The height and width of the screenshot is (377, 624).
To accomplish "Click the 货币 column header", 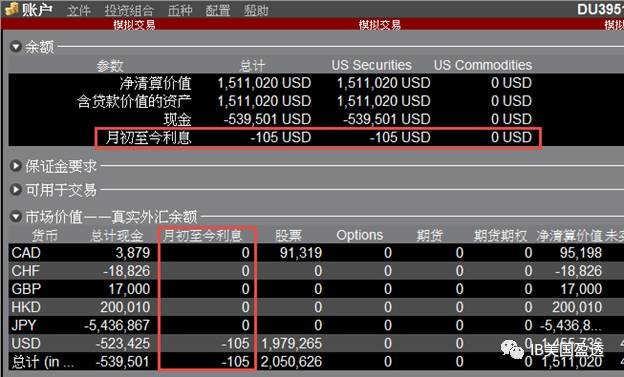I will coord(45,236).
